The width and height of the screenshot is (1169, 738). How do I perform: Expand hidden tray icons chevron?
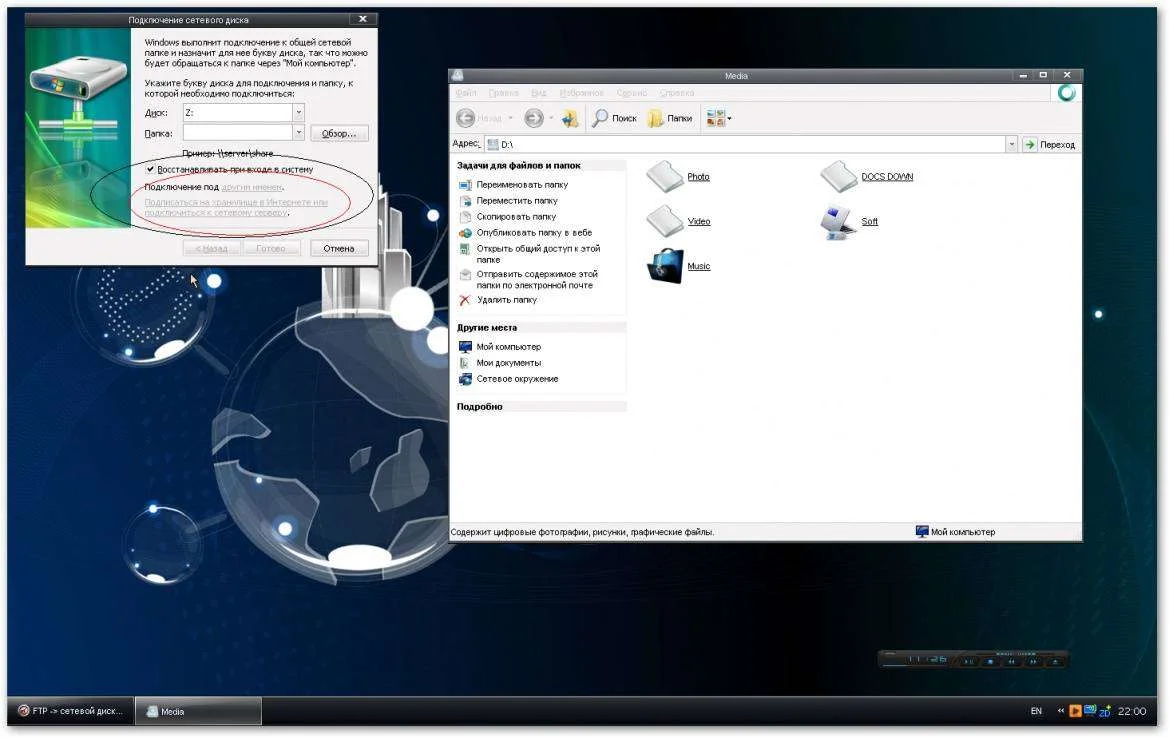[x=1060, y=711]
